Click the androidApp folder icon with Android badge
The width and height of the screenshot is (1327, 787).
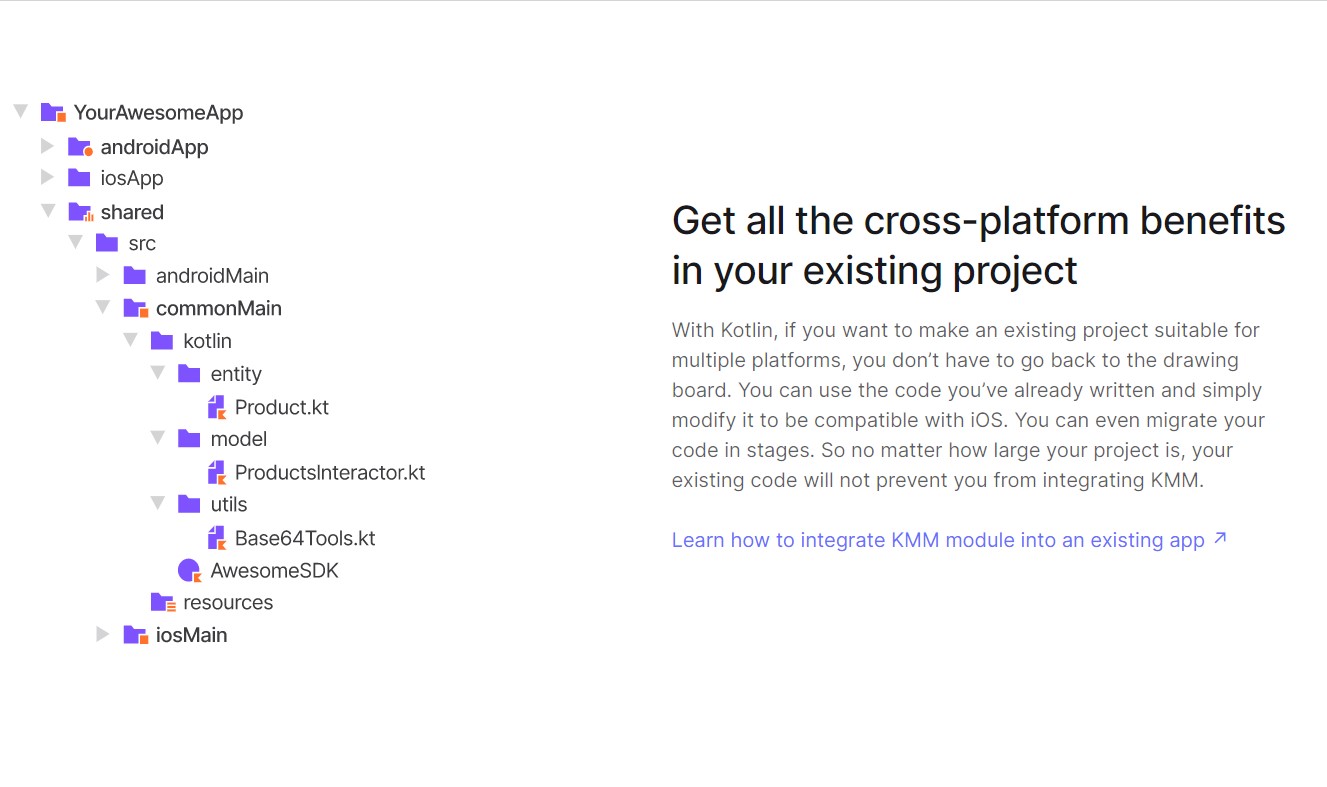click(79, 146)
